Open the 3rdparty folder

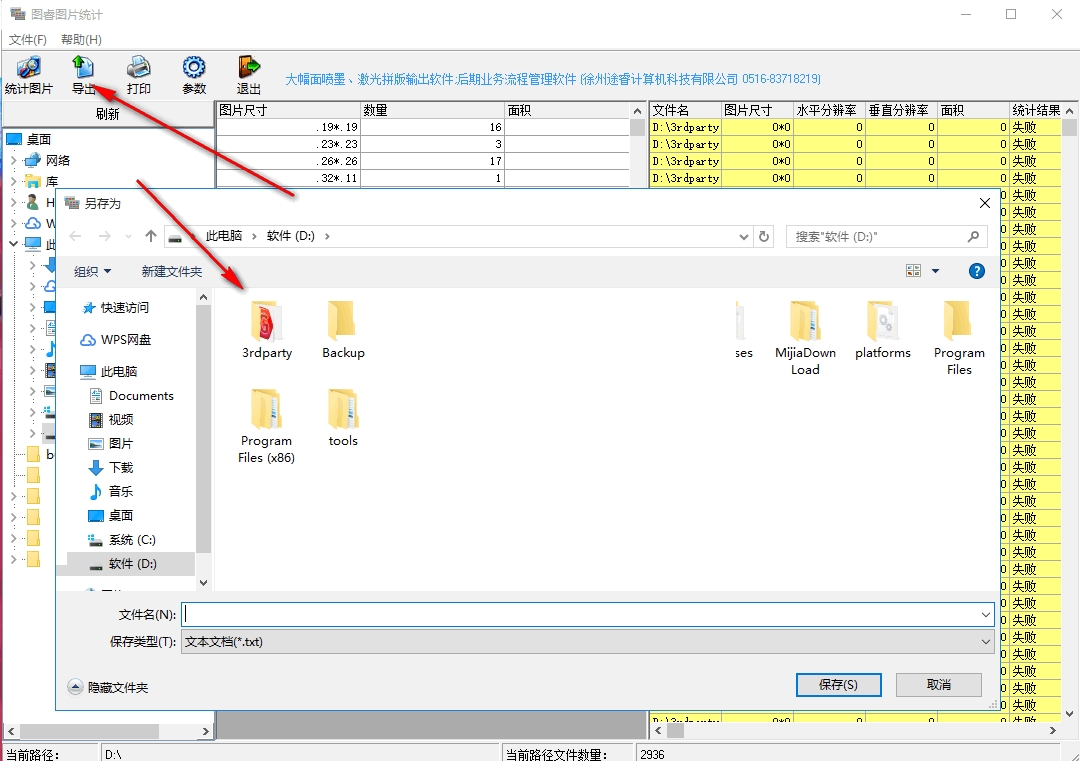[x=267, y=330]
